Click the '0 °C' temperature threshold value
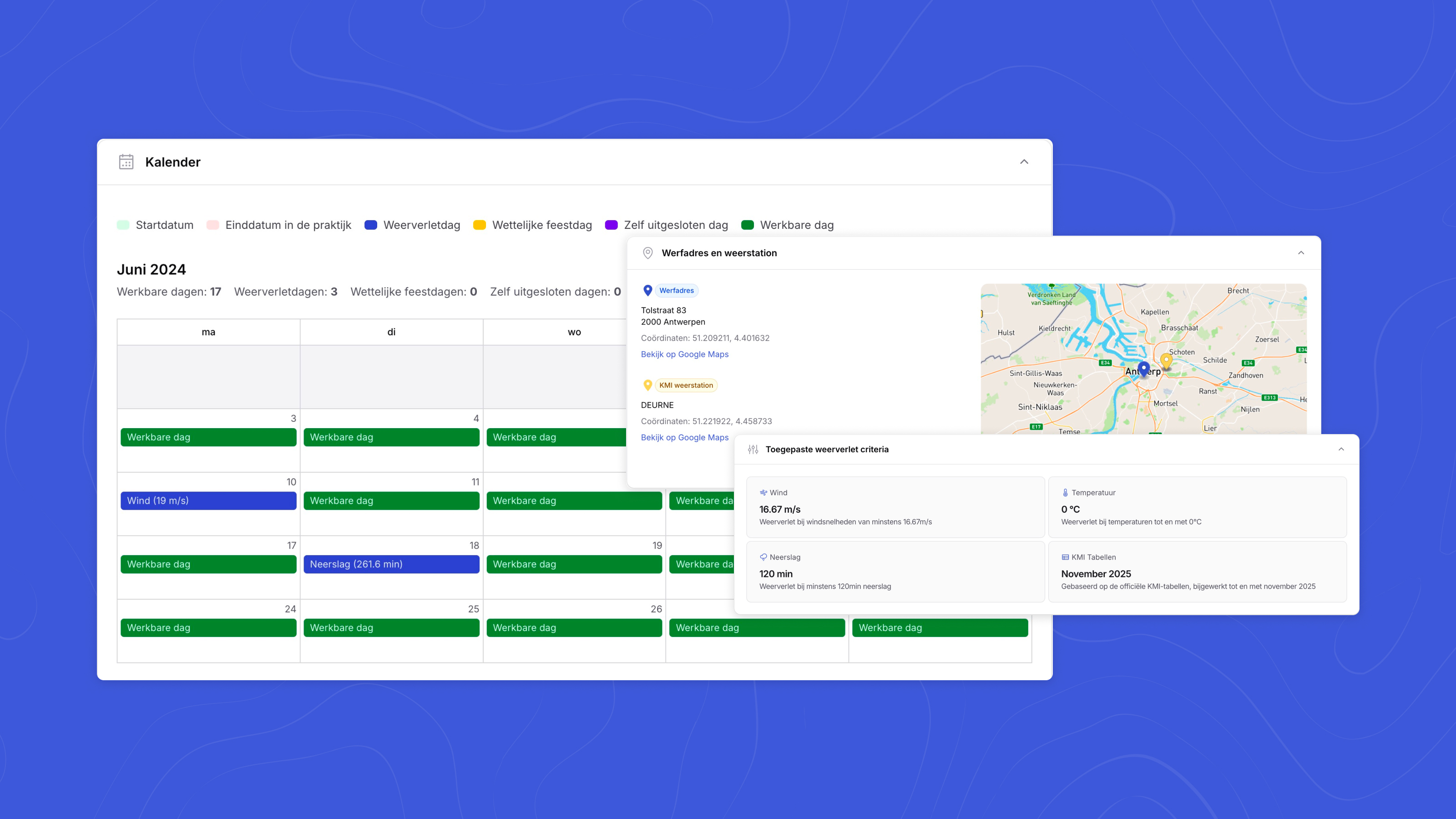The width and height of the screenshot is (1456, 819). point(1071,509)
